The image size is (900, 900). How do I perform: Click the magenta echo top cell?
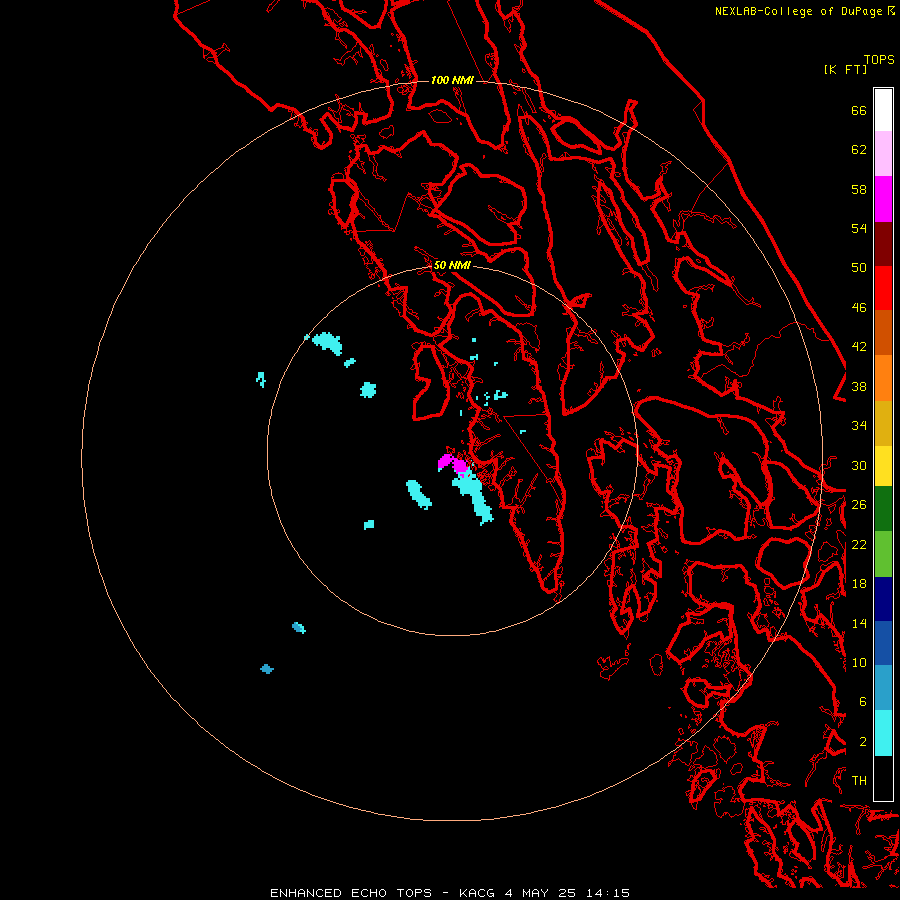pyautogui.click(x=452, y=463)
